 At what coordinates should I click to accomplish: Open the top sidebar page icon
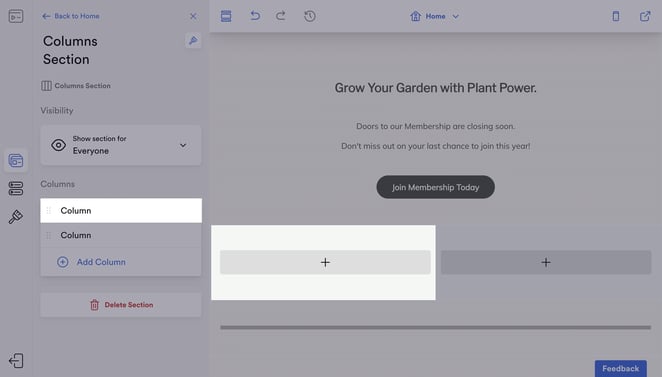[x=16, y=16]
